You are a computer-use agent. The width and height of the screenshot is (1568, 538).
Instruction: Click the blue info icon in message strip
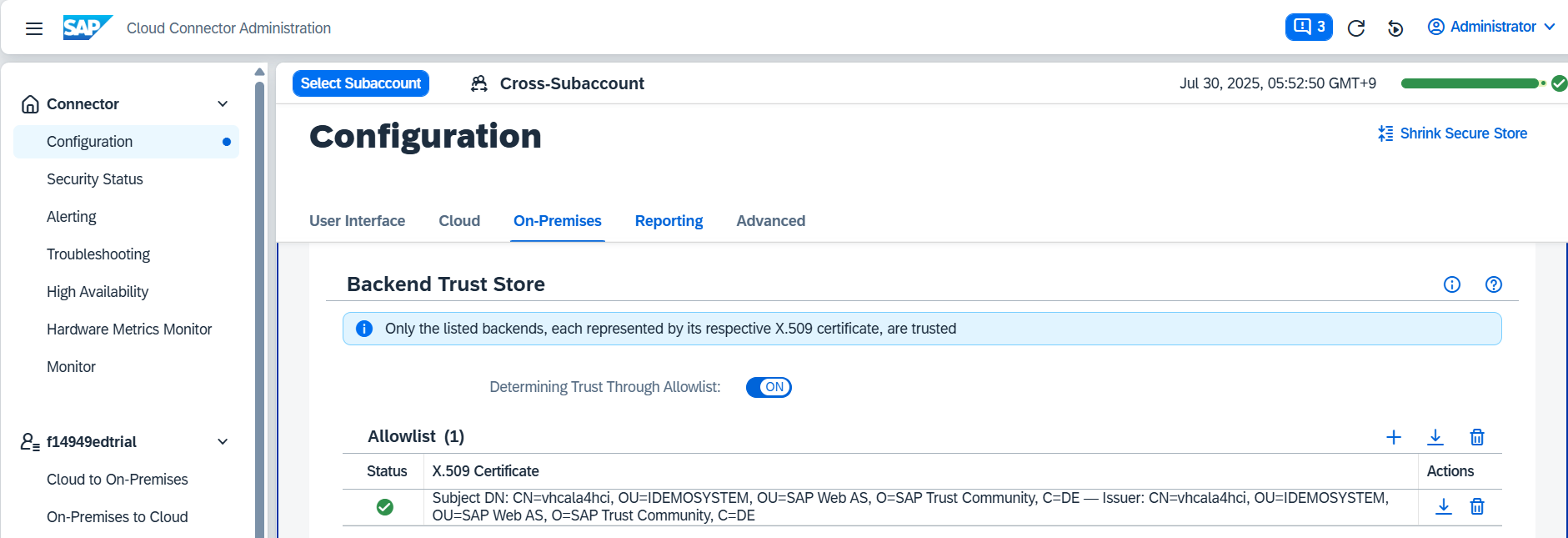pos(364,329)
